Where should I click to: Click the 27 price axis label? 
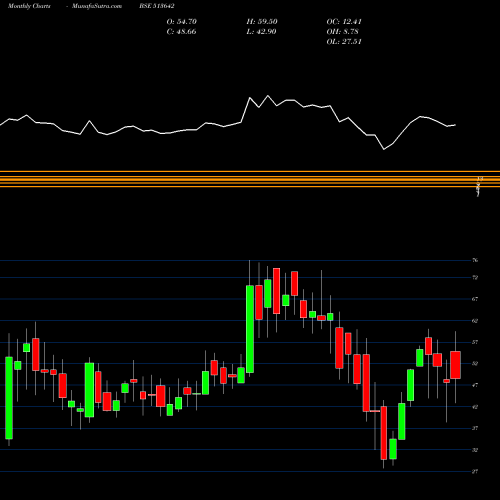(x=475, y=471)
